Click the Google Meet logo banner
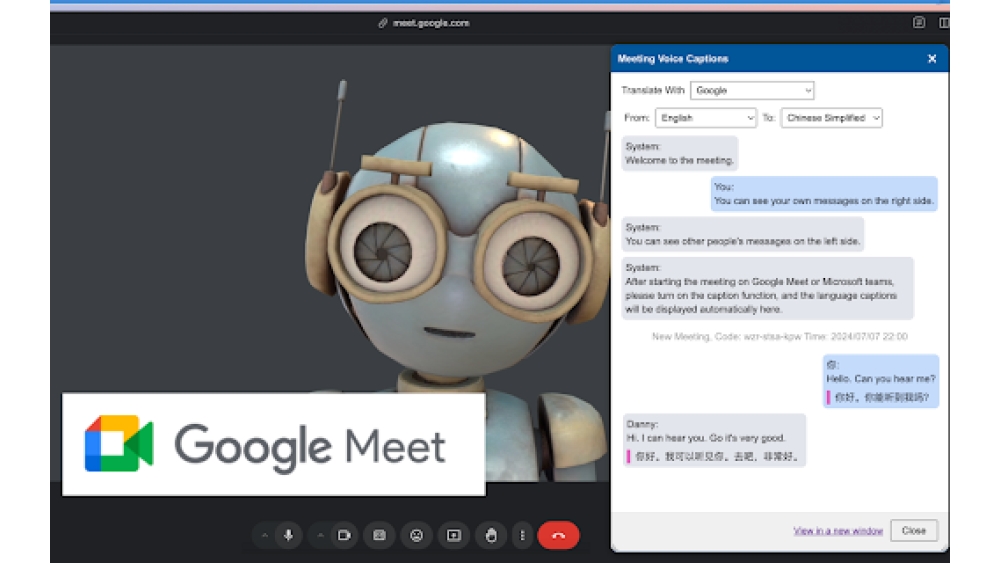 pos(274,444)
